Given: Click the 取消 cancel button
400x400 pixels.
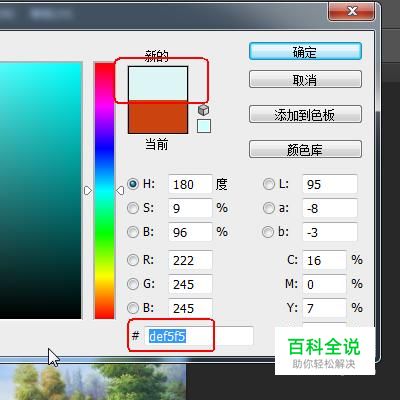Looking at the screenshot, I should point(305,79).
